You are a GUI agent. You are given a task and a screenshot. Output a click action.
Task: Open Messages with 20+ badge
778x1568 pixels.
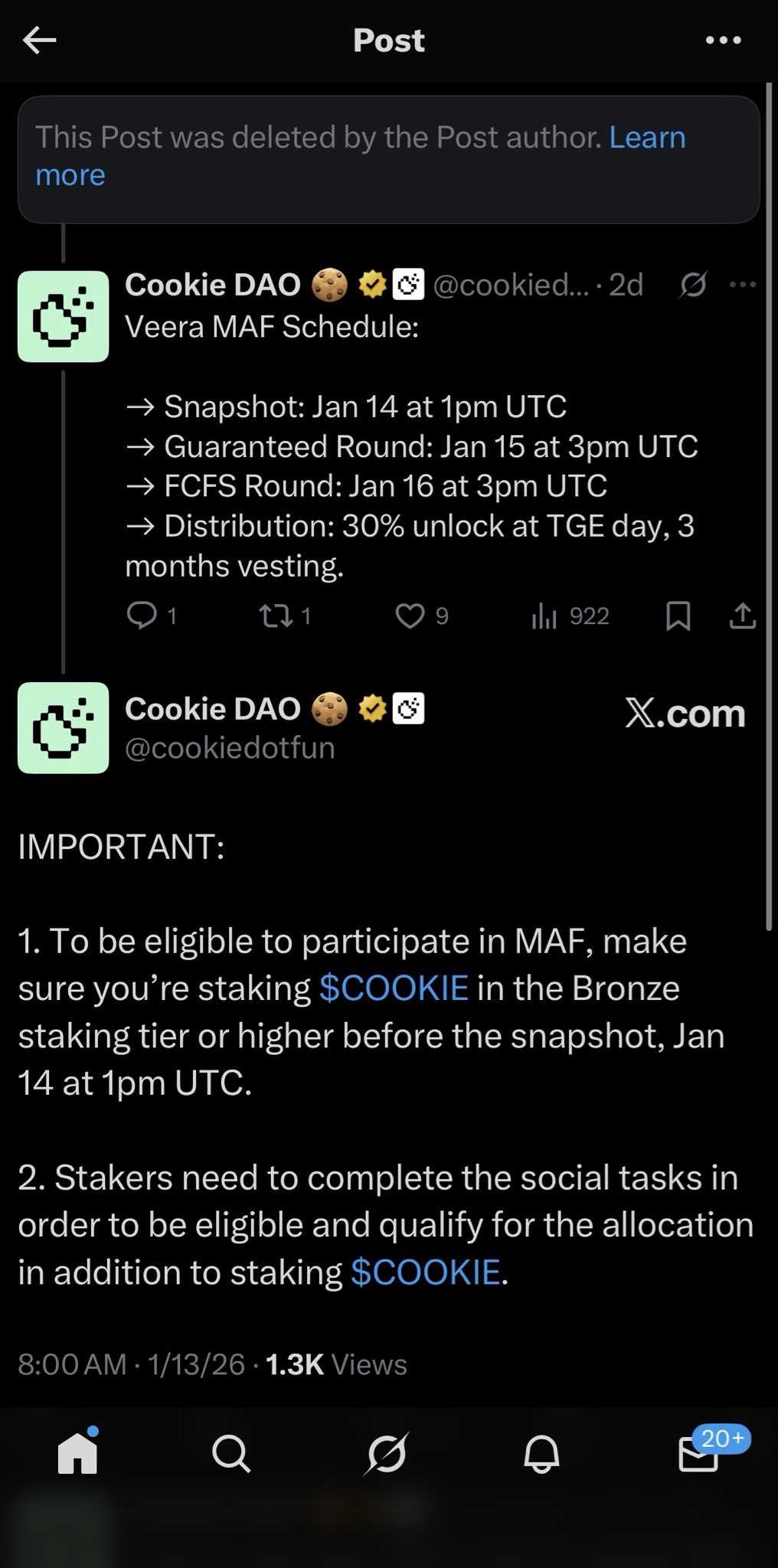coord(698,1454)
